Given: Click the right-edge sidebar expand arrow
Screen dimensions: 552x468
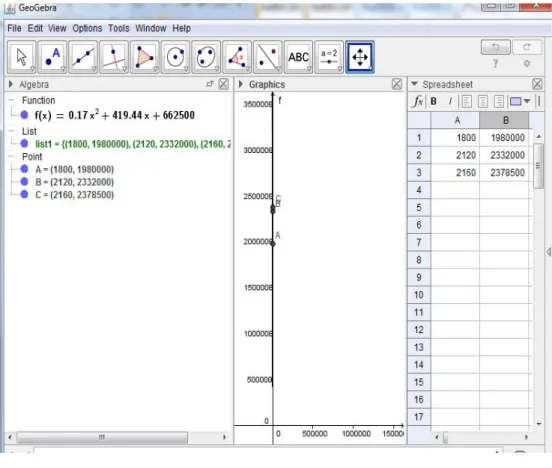Looking at the screenshot, I should click(548, 252).
